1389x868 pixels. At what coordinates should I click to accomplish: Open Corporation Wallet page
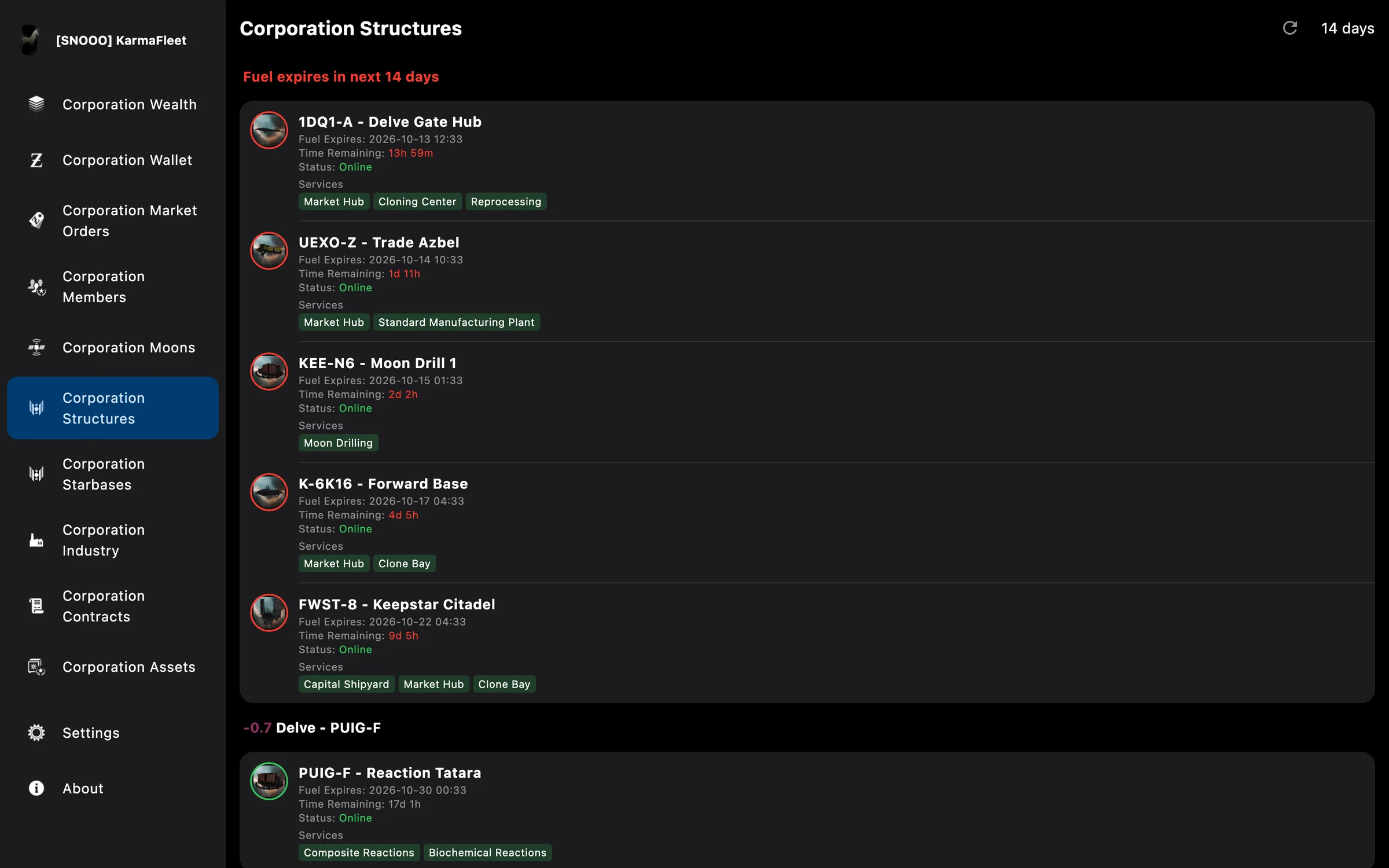pos(113,160)
